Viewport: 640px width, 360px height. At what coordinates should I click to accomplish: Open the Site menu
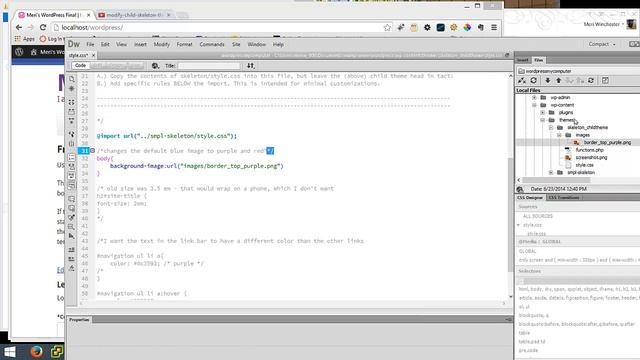(236, 44)
